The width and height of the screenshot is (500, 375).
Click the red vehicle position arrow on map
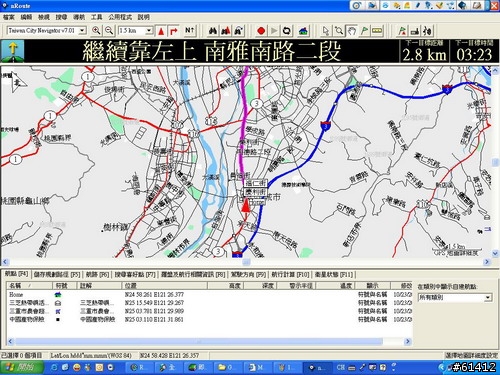coord(246,205)
